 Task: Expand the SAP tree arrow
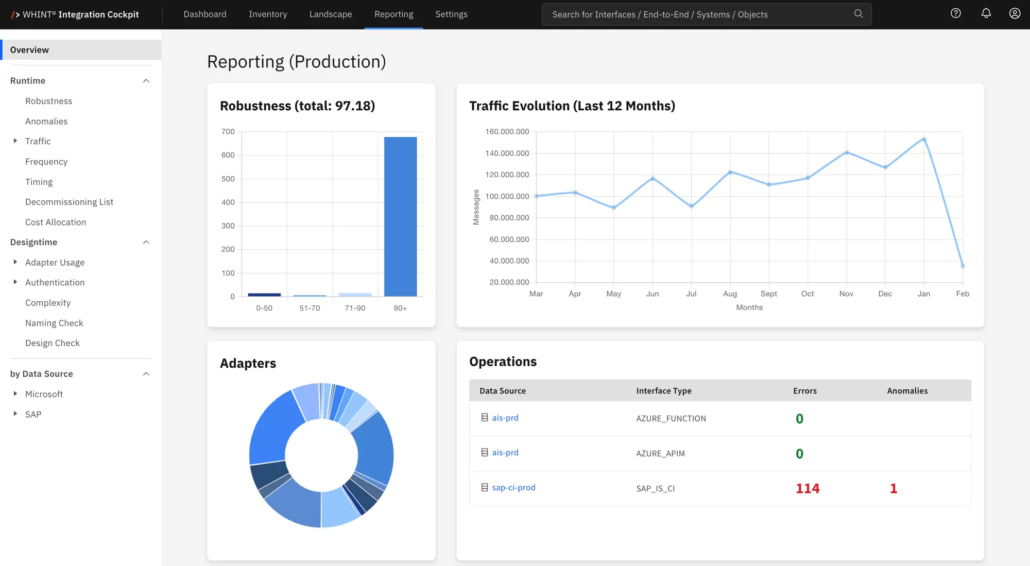(15, 414)
